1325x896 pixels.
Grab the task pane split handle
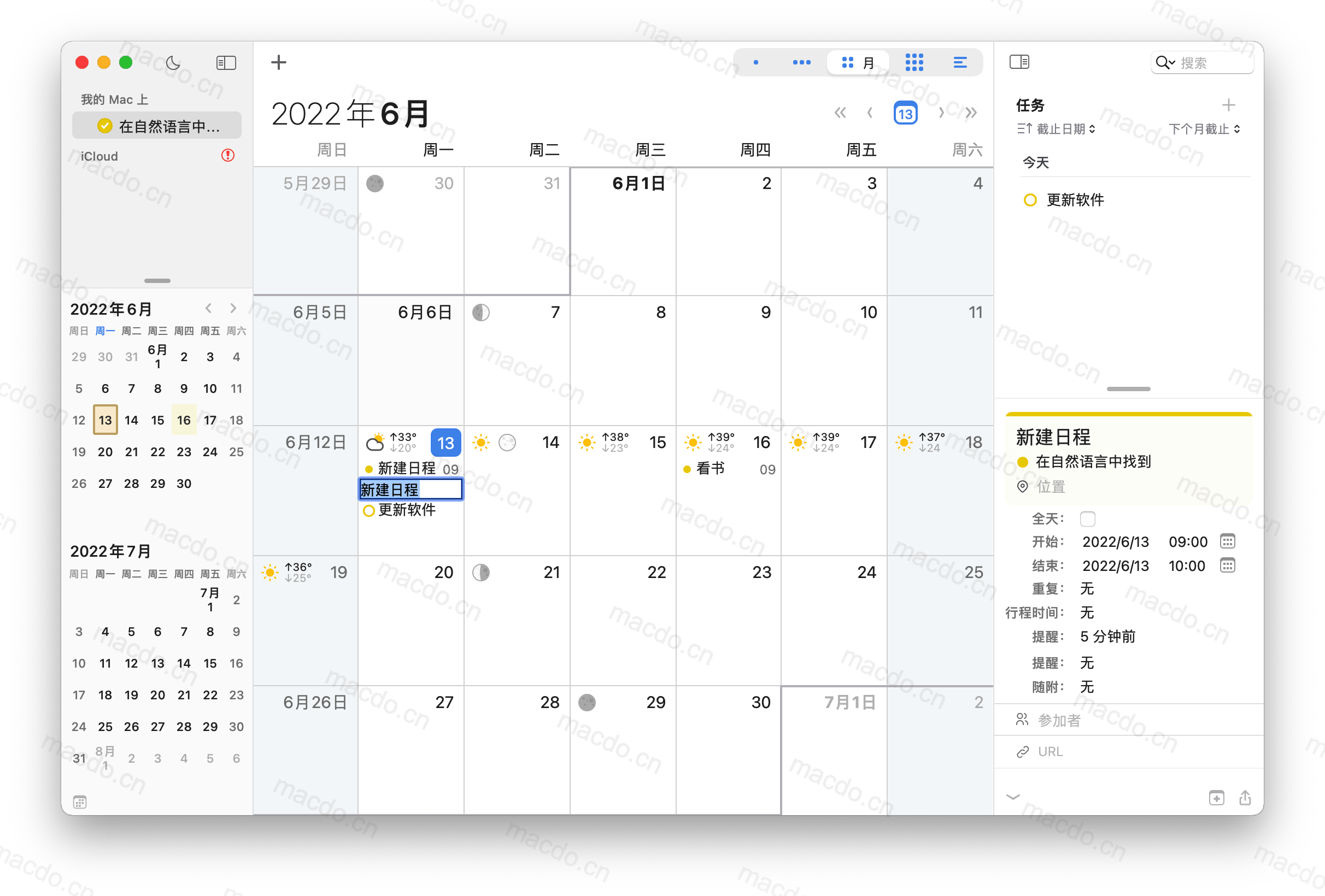(x=1128, y=389)
